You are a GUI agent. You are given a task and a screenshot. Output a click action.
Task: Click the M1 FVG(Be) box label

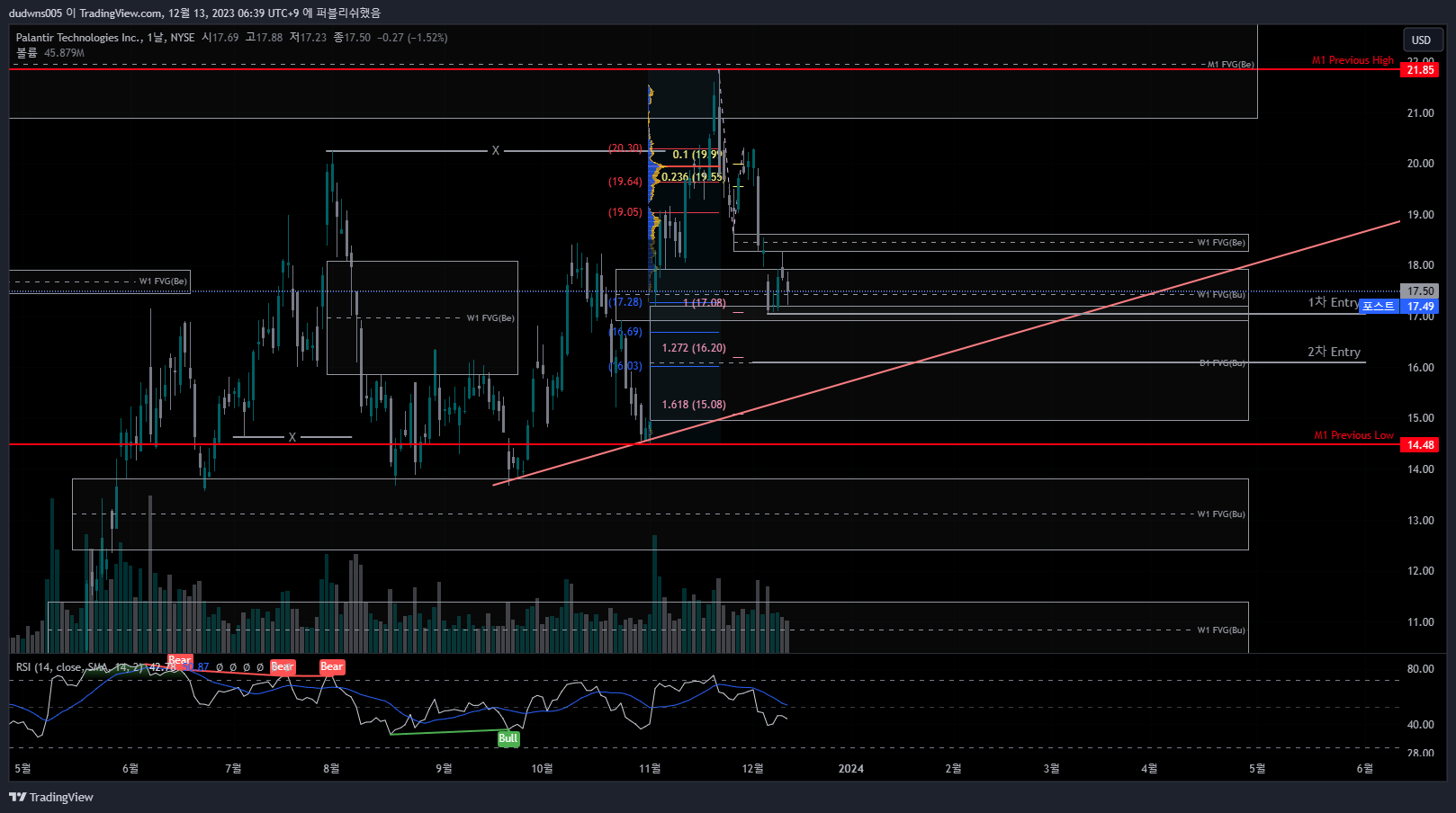(1230, 65)
